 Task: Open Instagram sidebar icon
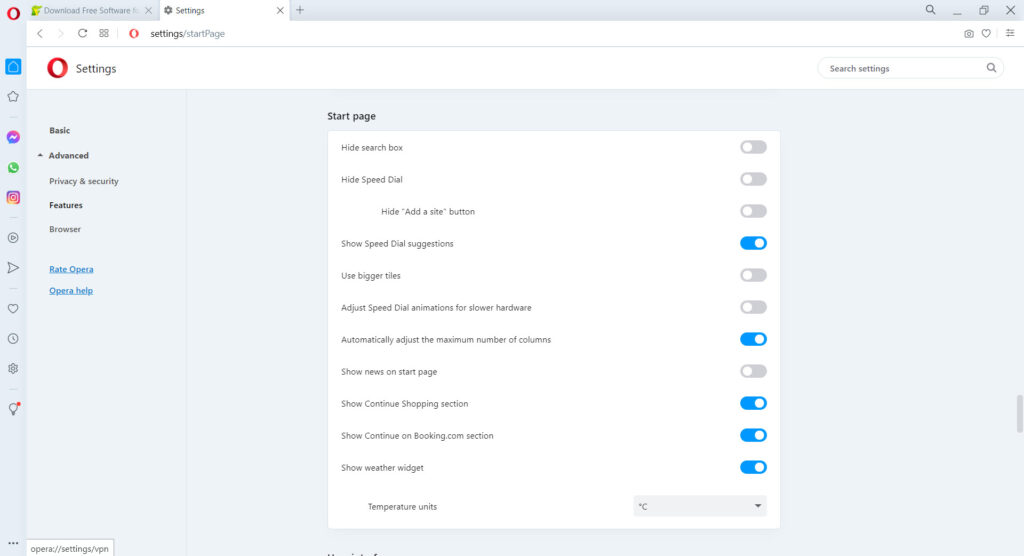point(13,197)
